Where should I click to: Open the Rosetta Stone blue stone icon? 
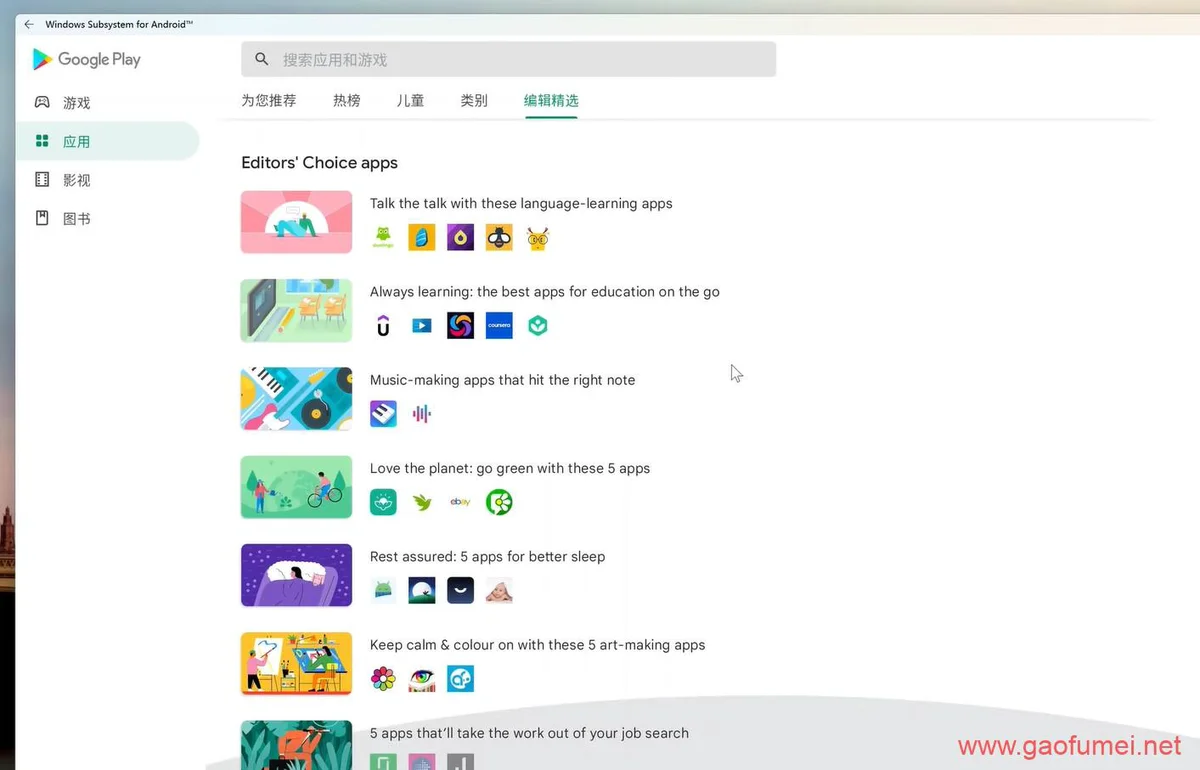tap(422, 237)
